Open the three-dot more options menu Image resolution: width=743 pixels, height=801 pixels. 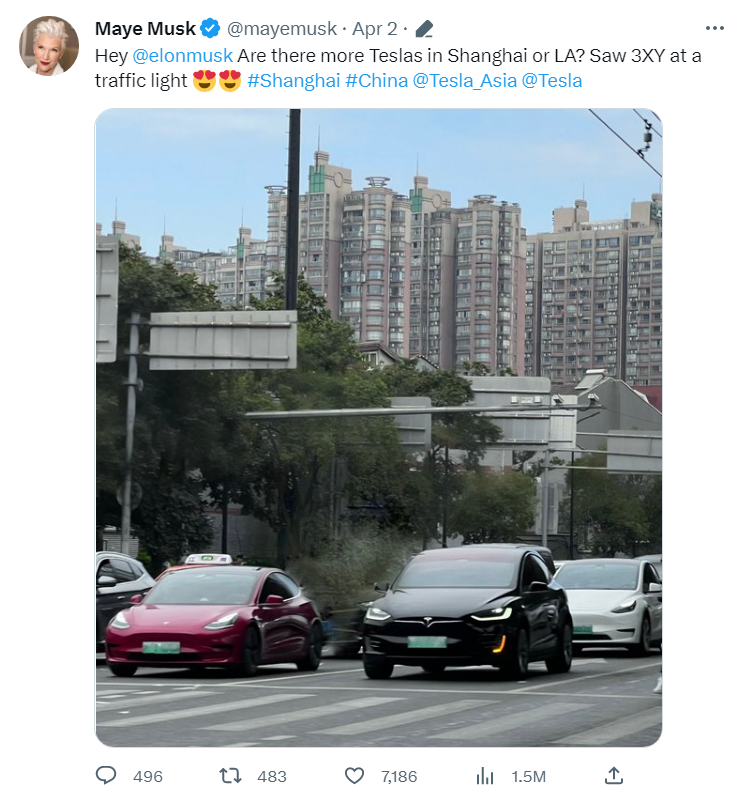click(714, 28)
